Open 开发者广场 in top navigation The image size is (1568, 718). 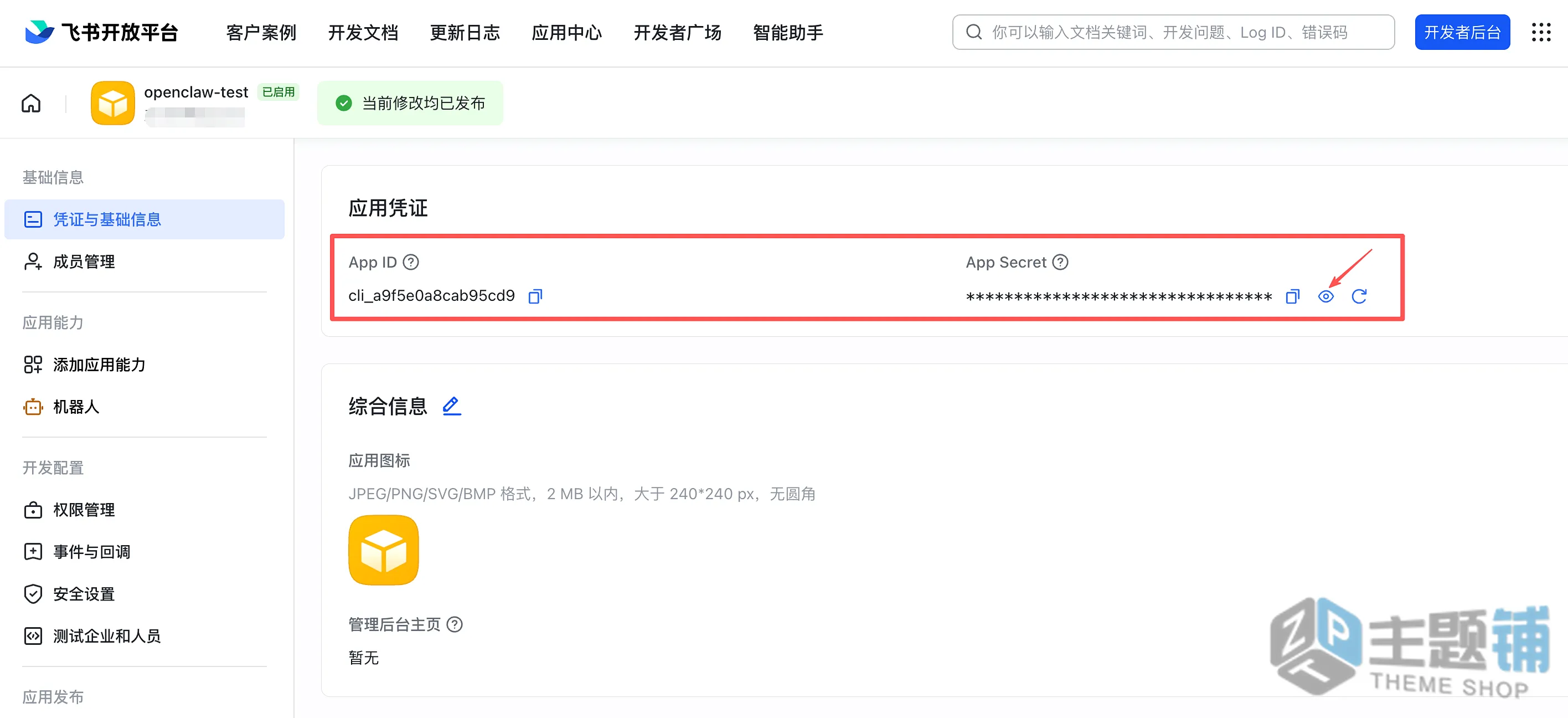(x=678, y=32)
